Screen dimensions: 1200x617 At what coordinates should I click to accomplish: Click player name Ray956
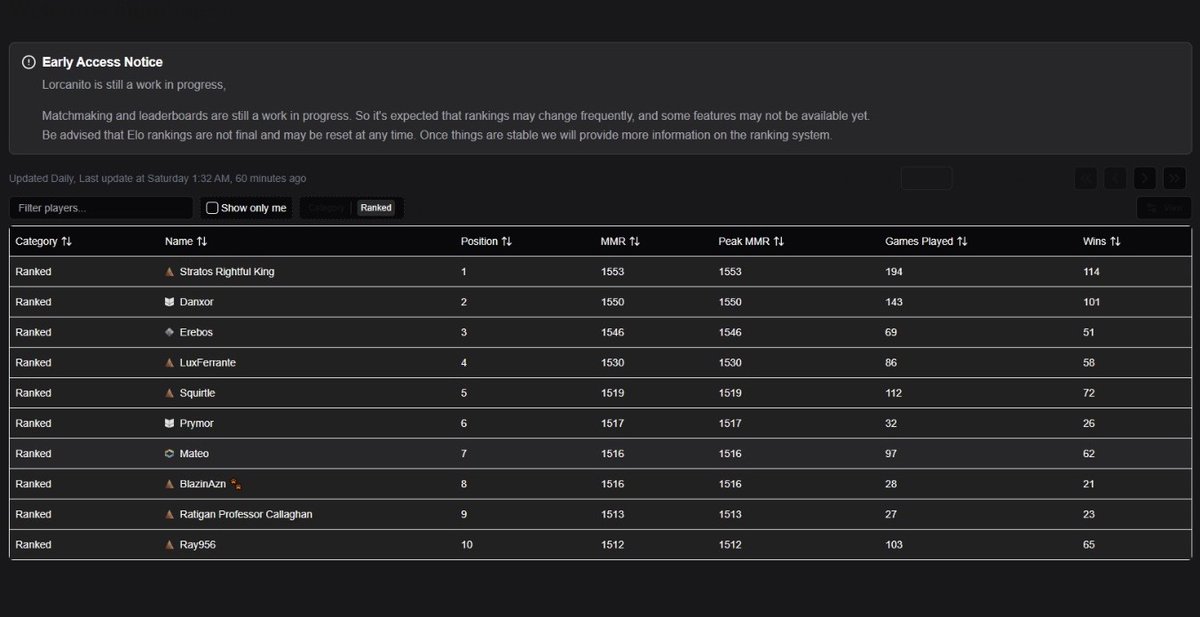(x=198, y=545)
